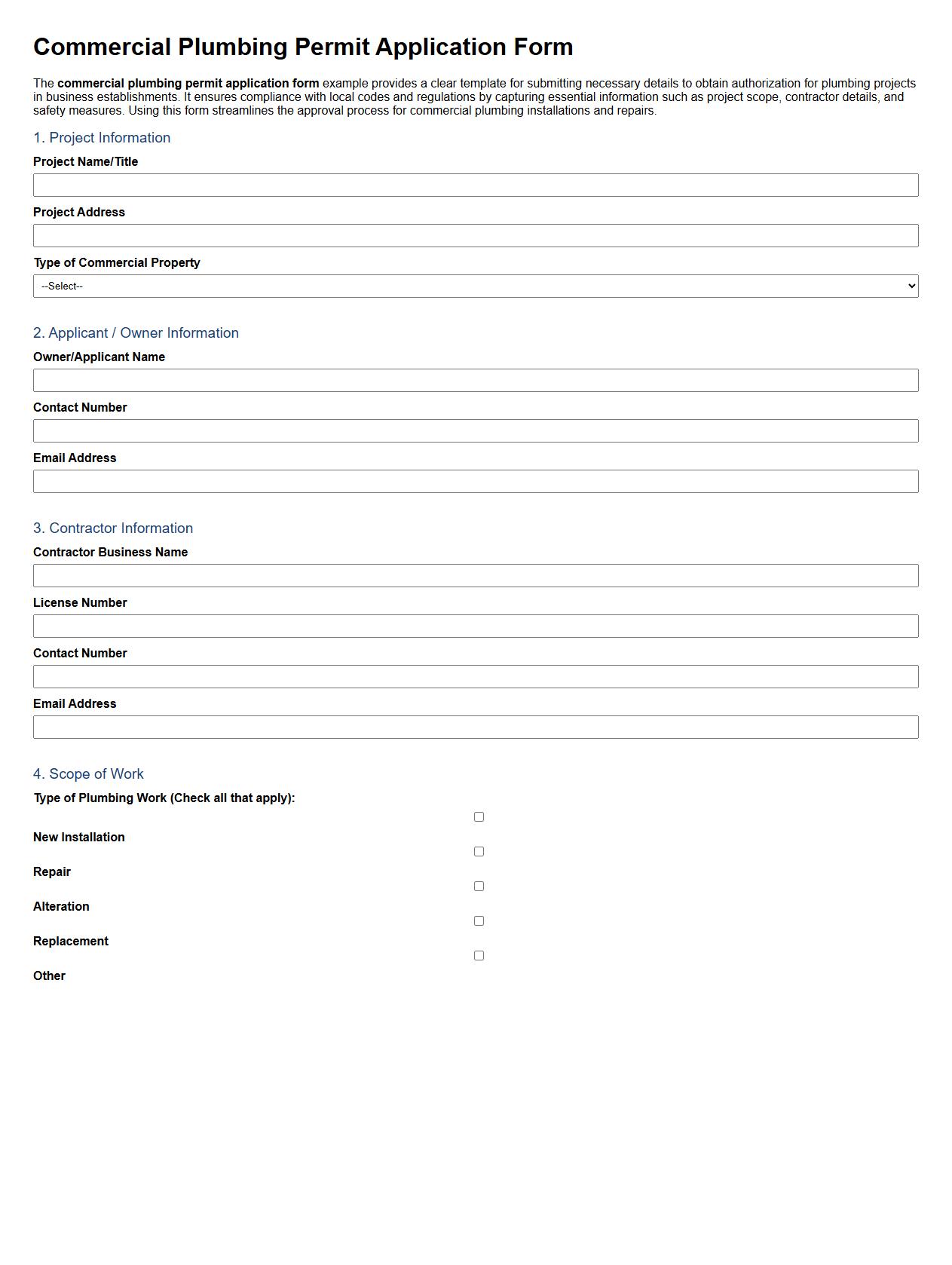
Task: Click the Commercial Plumbing Permit Application Form title
Action: click(302, 47)
